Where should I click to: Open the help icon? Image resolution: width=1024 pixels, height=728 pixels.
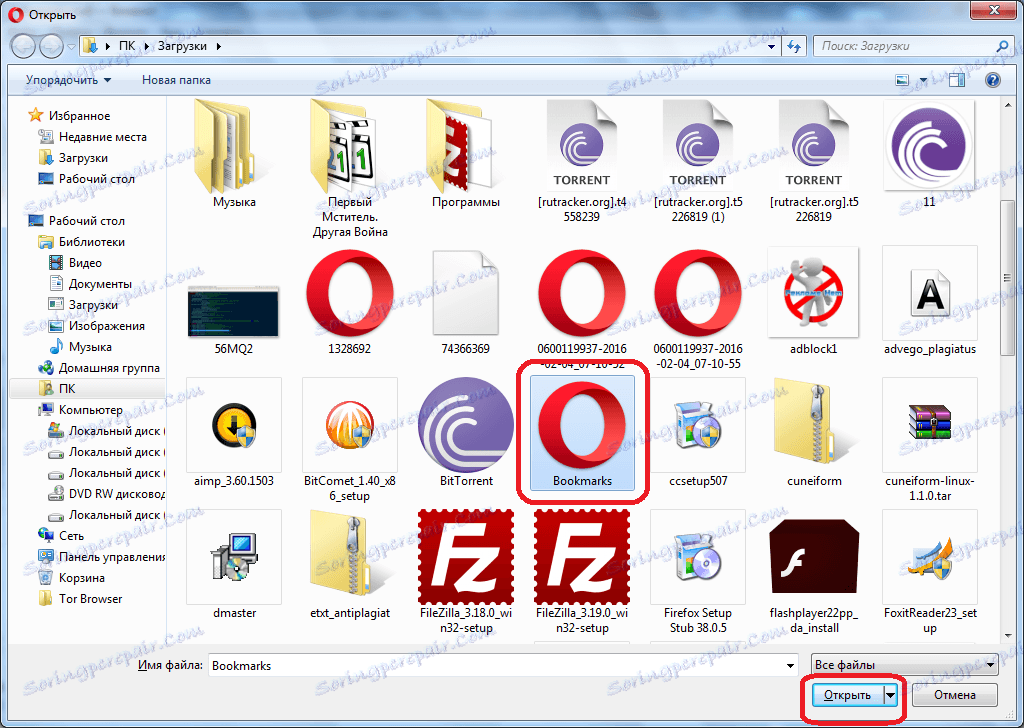tap(993, 80)
